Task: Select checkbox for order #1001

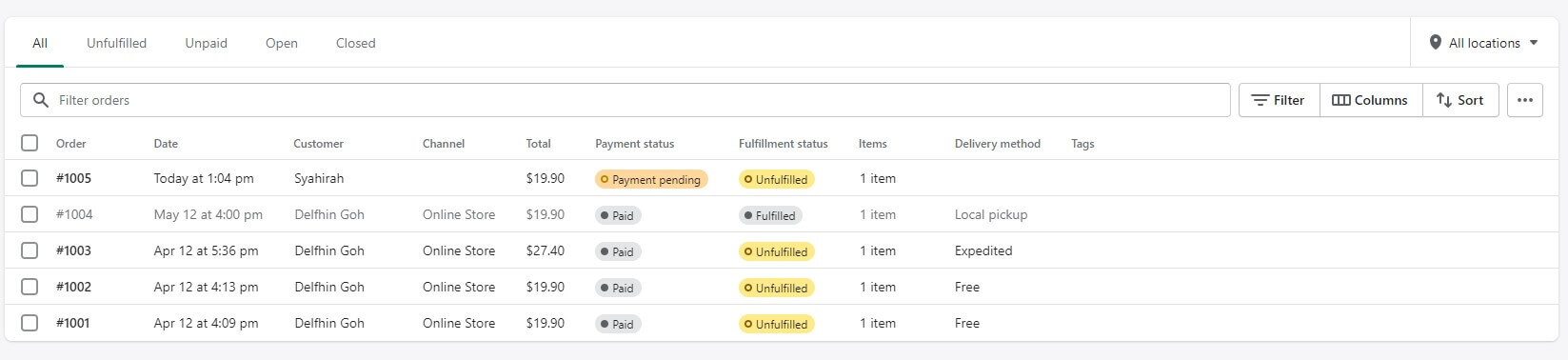Action: click(30, 323)
